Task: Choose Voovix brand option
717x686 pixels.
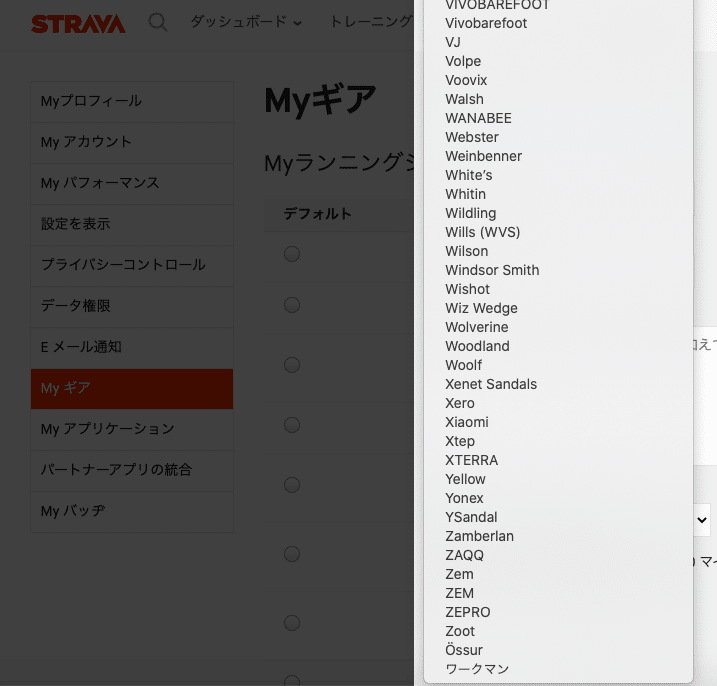Action: tap(558, 80)
